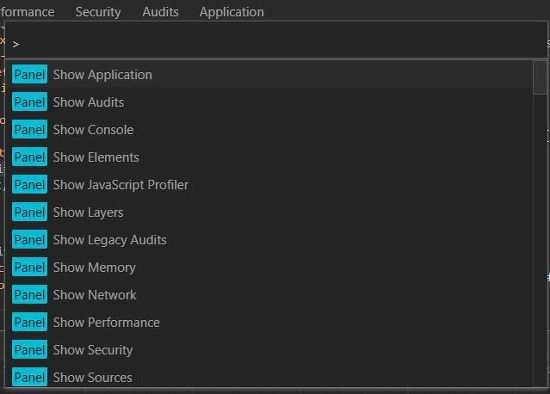Image resolution: width=550 pixels, height=394 pixels.
Task: Run the Show Application command
Action: click(x=269, y=74)
